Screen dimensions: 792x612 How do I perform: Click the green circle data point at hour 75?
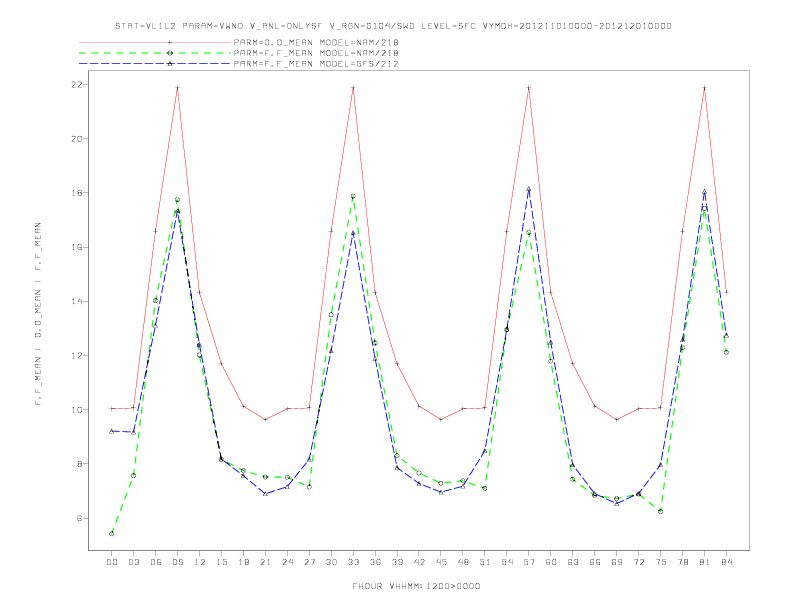[x=661, y=512]
